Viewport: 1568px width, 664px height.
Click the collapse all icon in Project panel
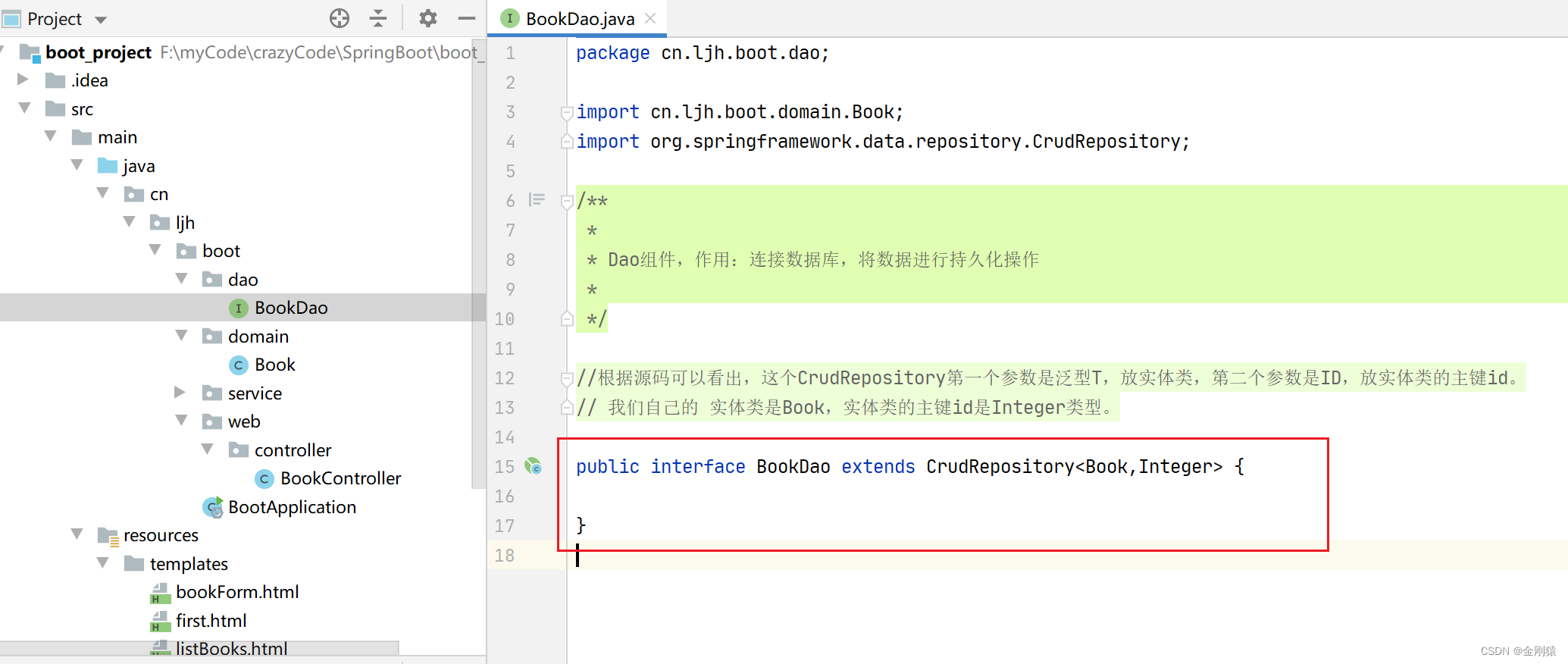pyautogui.click(x=378, y=18)
